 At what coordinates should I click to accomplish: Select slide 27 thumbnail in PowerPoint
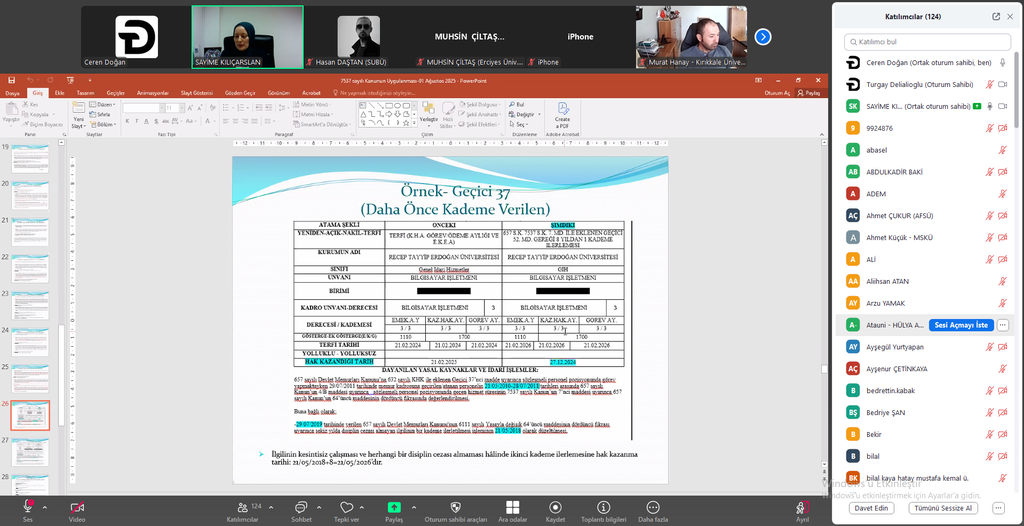point(29,452)
